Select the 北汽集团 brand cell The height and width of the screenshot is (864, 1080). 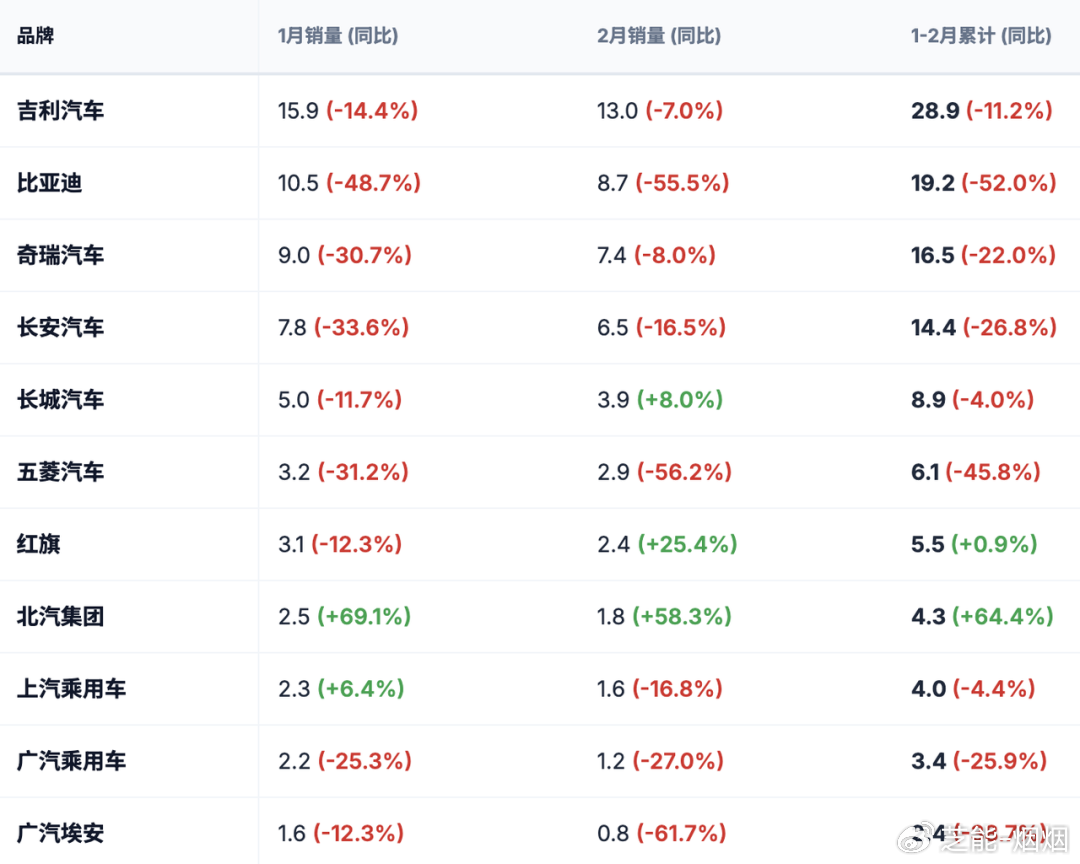tap(61, 616)
